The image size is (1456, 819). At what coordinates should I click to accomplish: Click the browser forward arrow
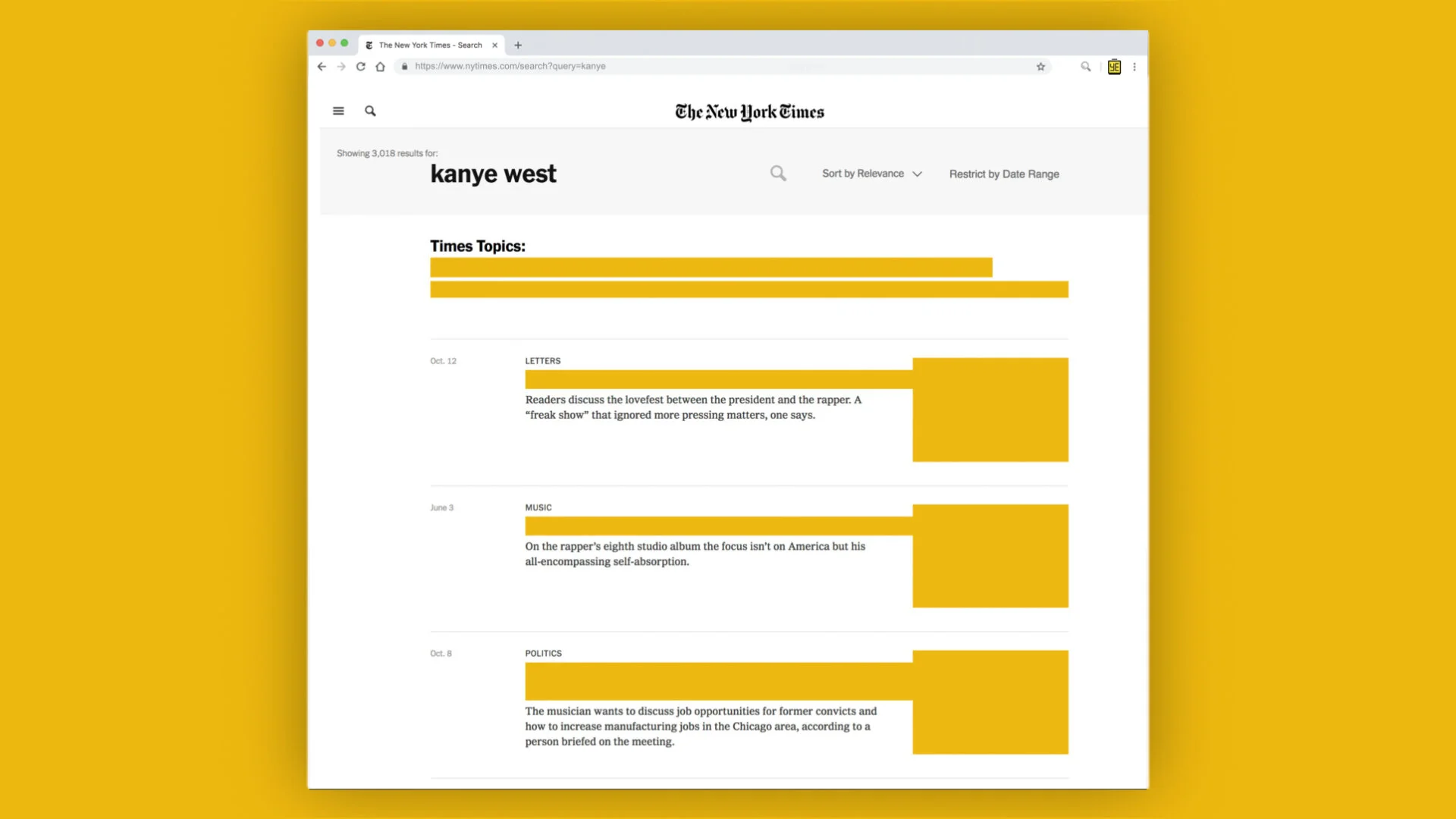pos(341,67)
